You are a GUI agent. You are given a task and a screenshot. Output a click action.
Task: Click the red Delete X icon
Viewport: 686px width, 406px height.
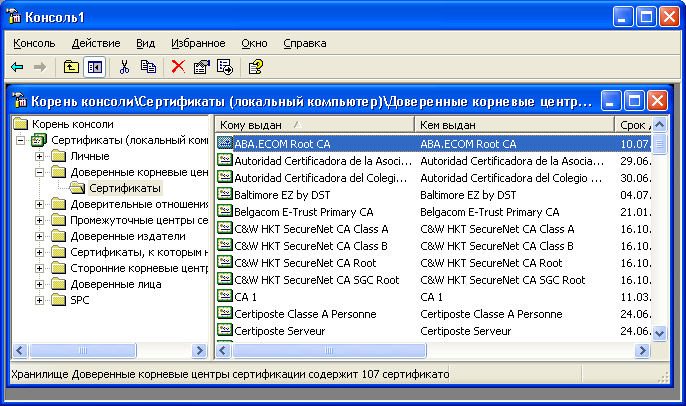(178, 67)
